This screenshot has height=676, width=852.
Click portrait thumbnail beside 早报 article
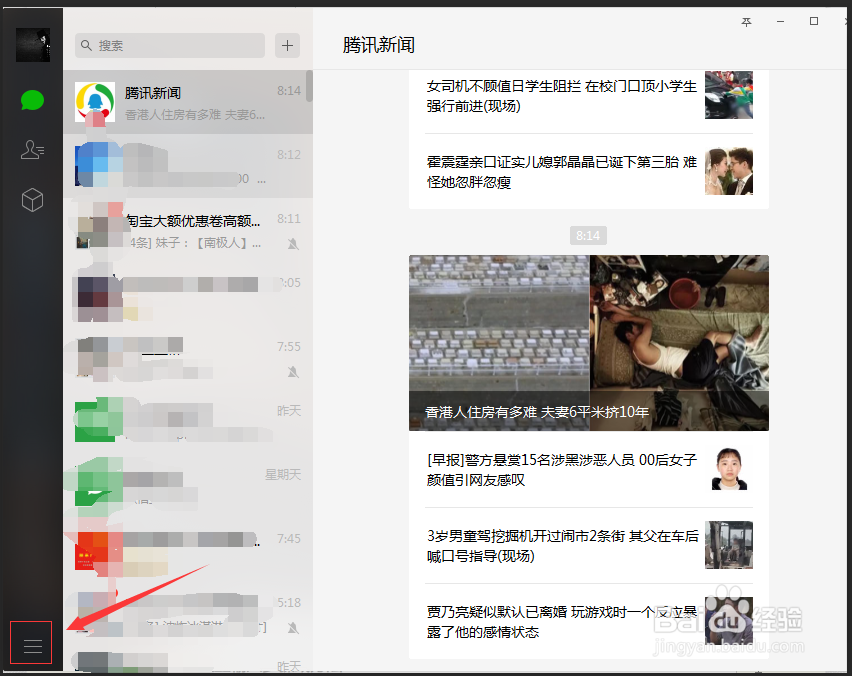pyautogui.click(x=729, y=469)
